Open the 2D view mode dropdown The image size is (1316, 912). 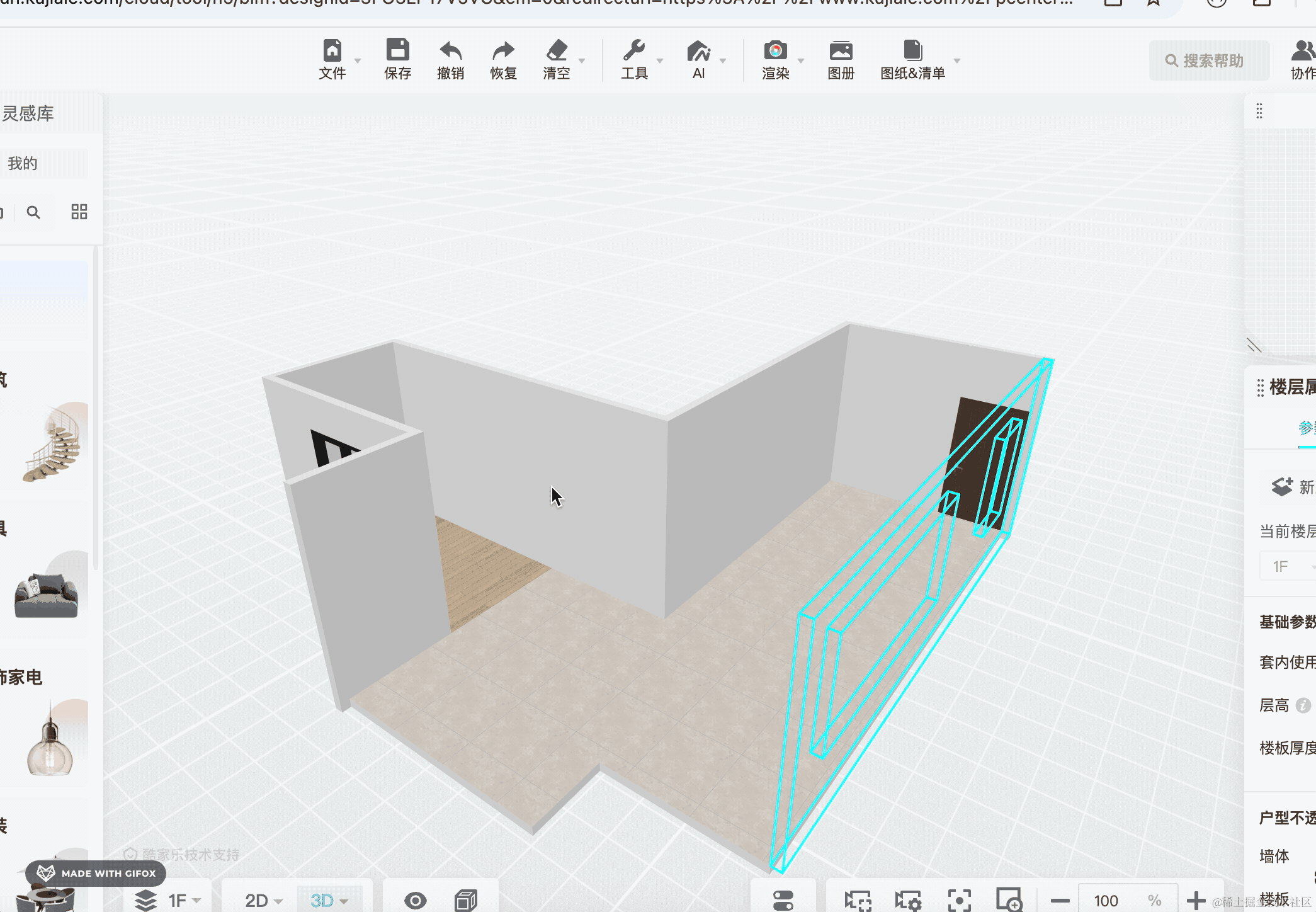click(263, 901)
